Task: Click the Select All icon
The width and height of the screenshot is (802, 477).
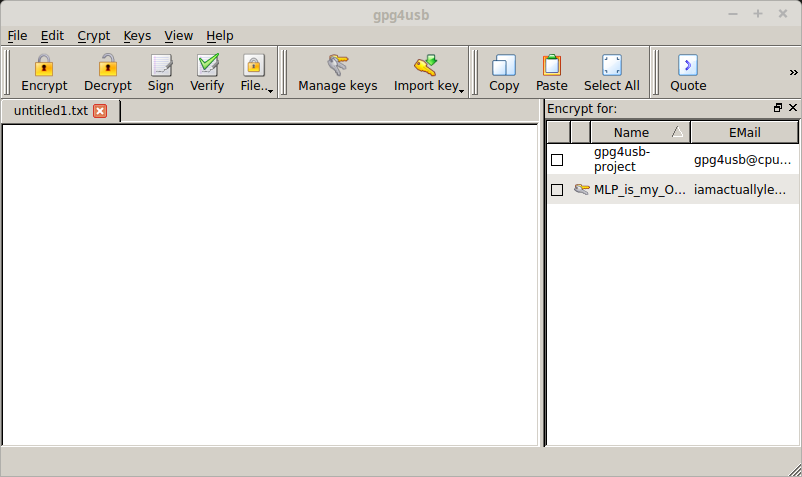Action: [x=612, y=65]
